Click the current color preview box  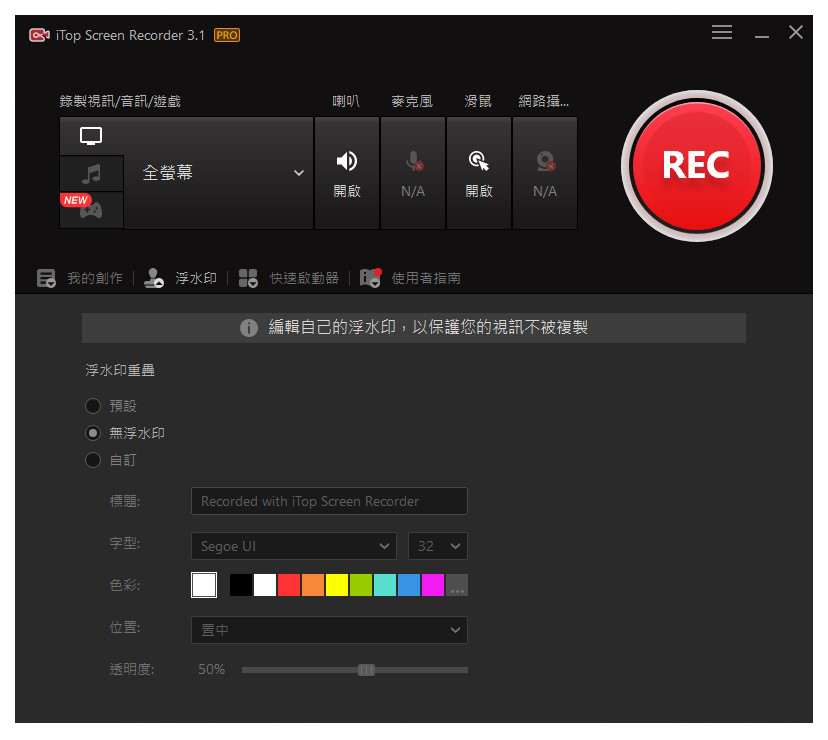(x=204, y=585)
